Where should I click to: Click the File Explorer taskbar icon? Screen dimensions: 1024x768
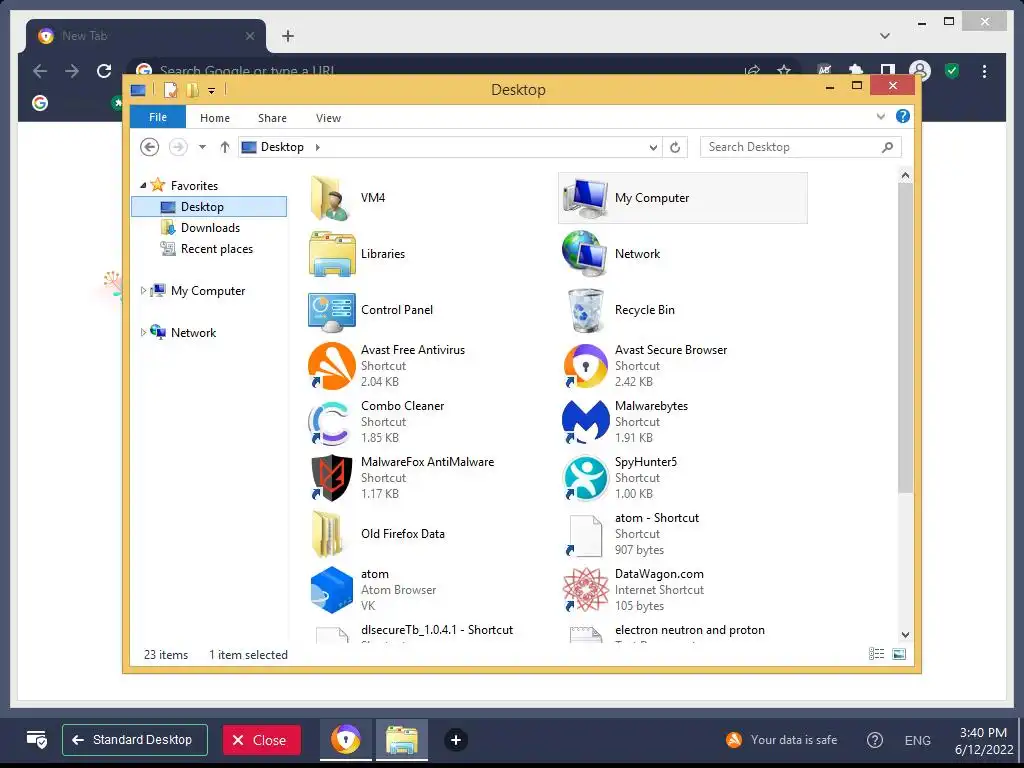pos(402,740)
